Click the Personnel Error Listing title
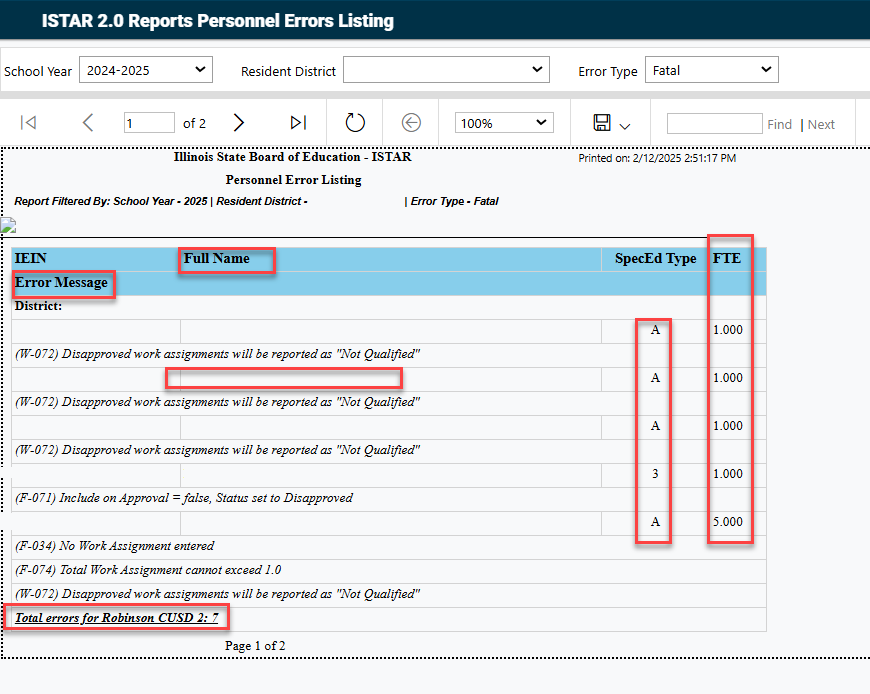The height and width of the screenshot is (694, 870). click(x=294, y=180)
